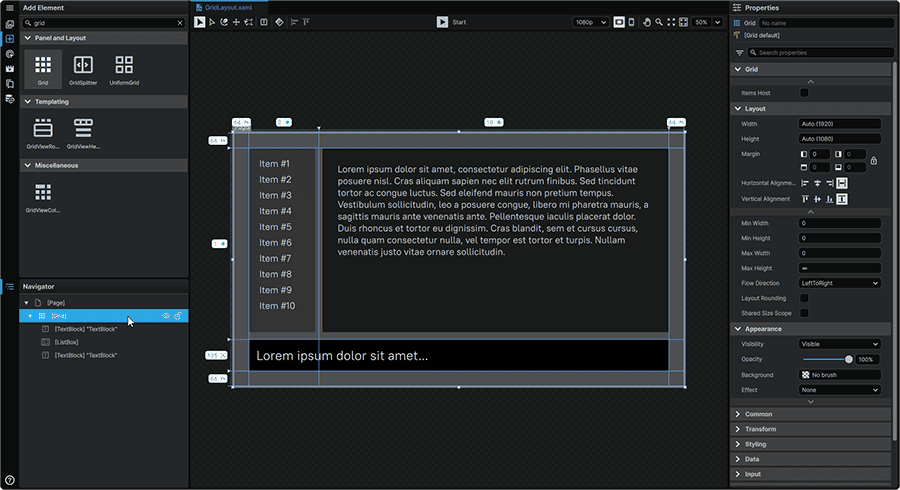
Task: Select the GridViewColumn element
Action: (43, 197)
